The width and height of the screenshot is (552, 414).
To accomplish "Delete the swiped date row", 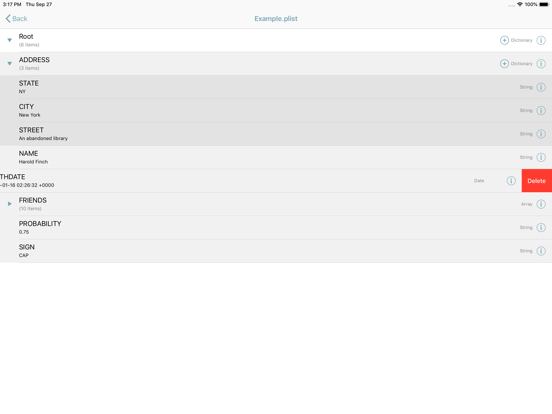I will pos(537,181).
